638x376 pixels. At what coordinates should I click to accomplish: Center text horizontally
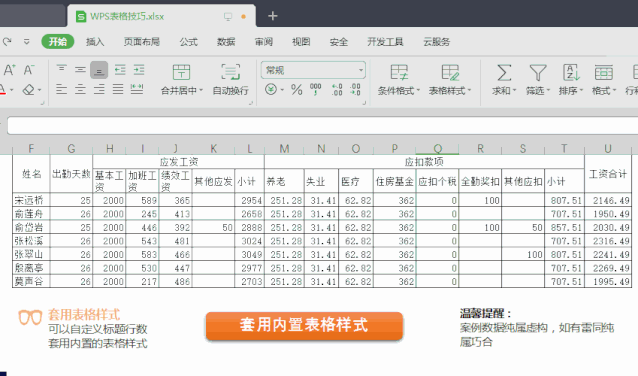click(80, 89)
